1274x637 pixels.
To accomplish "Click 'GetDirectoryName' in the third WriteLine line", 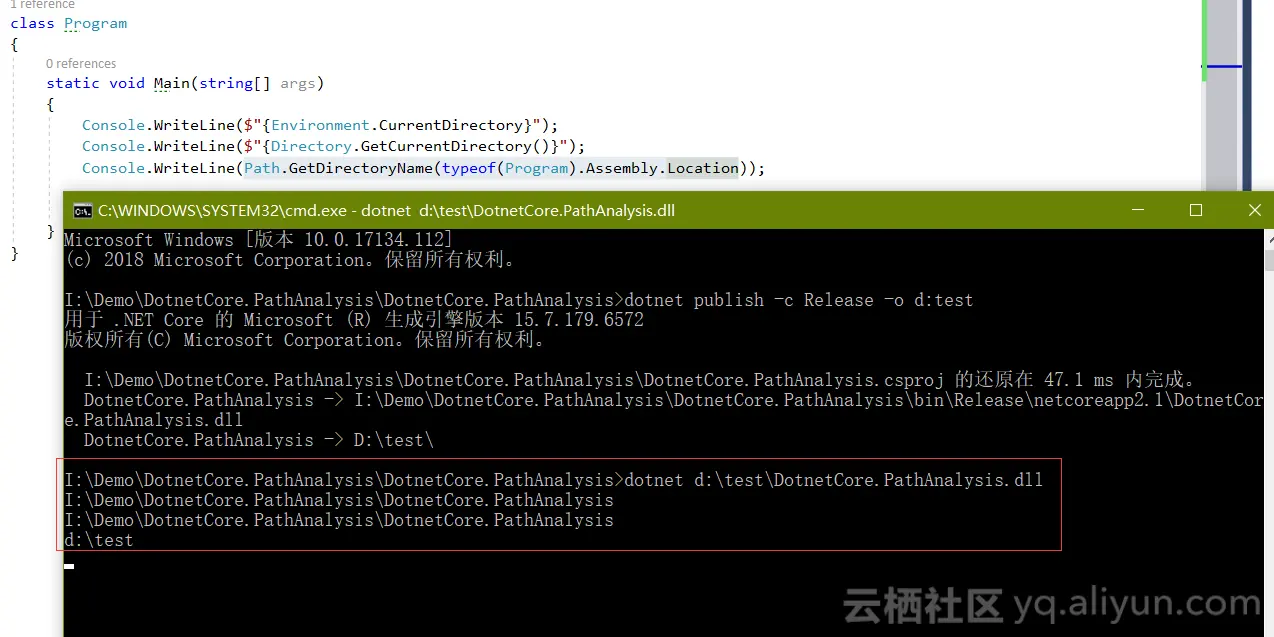I will pos(360,168).
